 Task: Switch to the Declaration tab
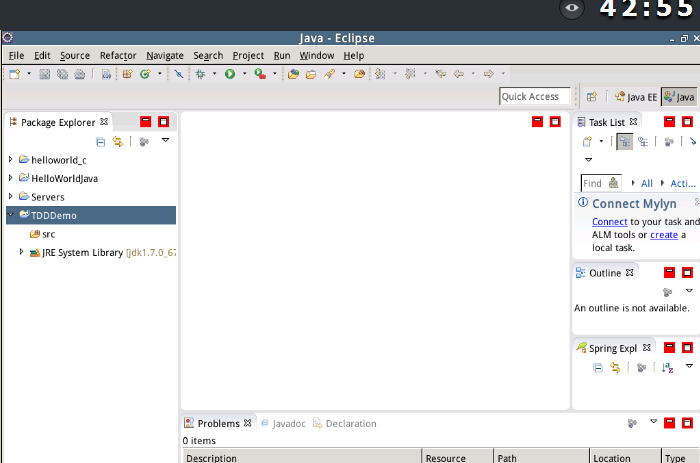[x=345, y=423]
